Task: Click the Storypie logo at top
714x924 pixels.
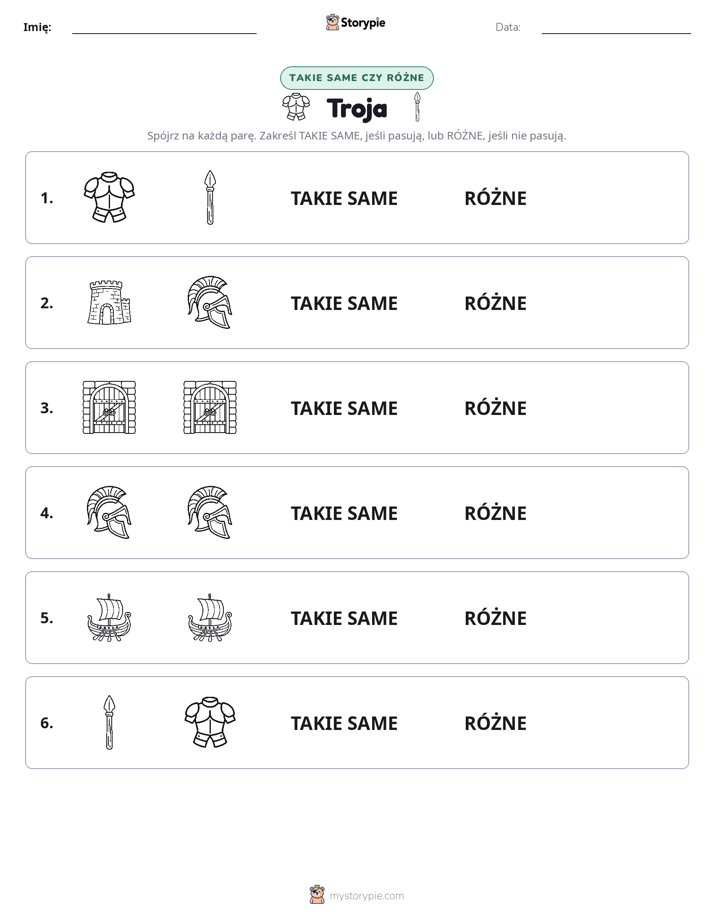Action: click(x=356, y=22)
